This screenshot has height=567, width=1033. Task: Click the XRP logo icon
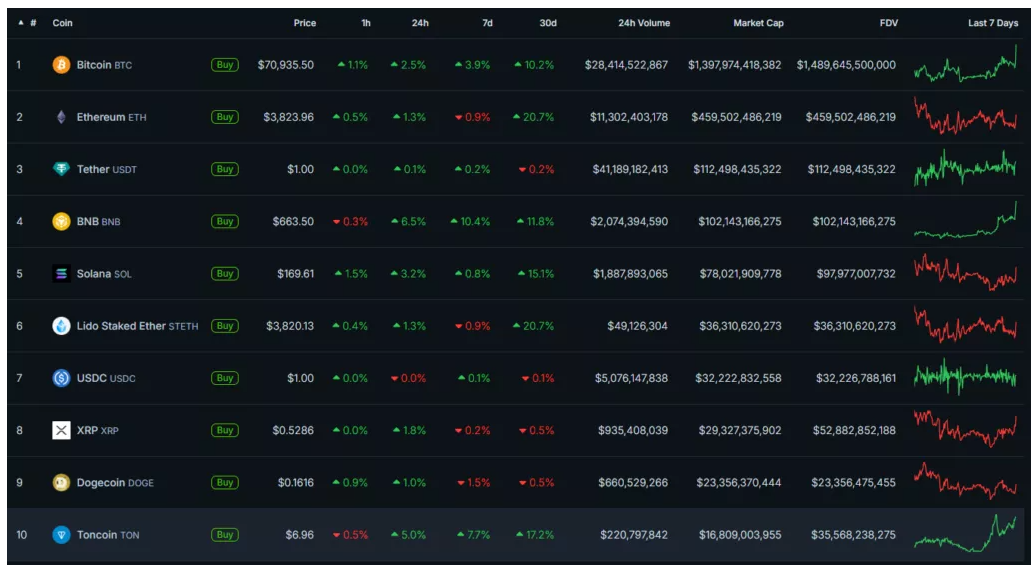pyautogui.click(x=61, y=430)
